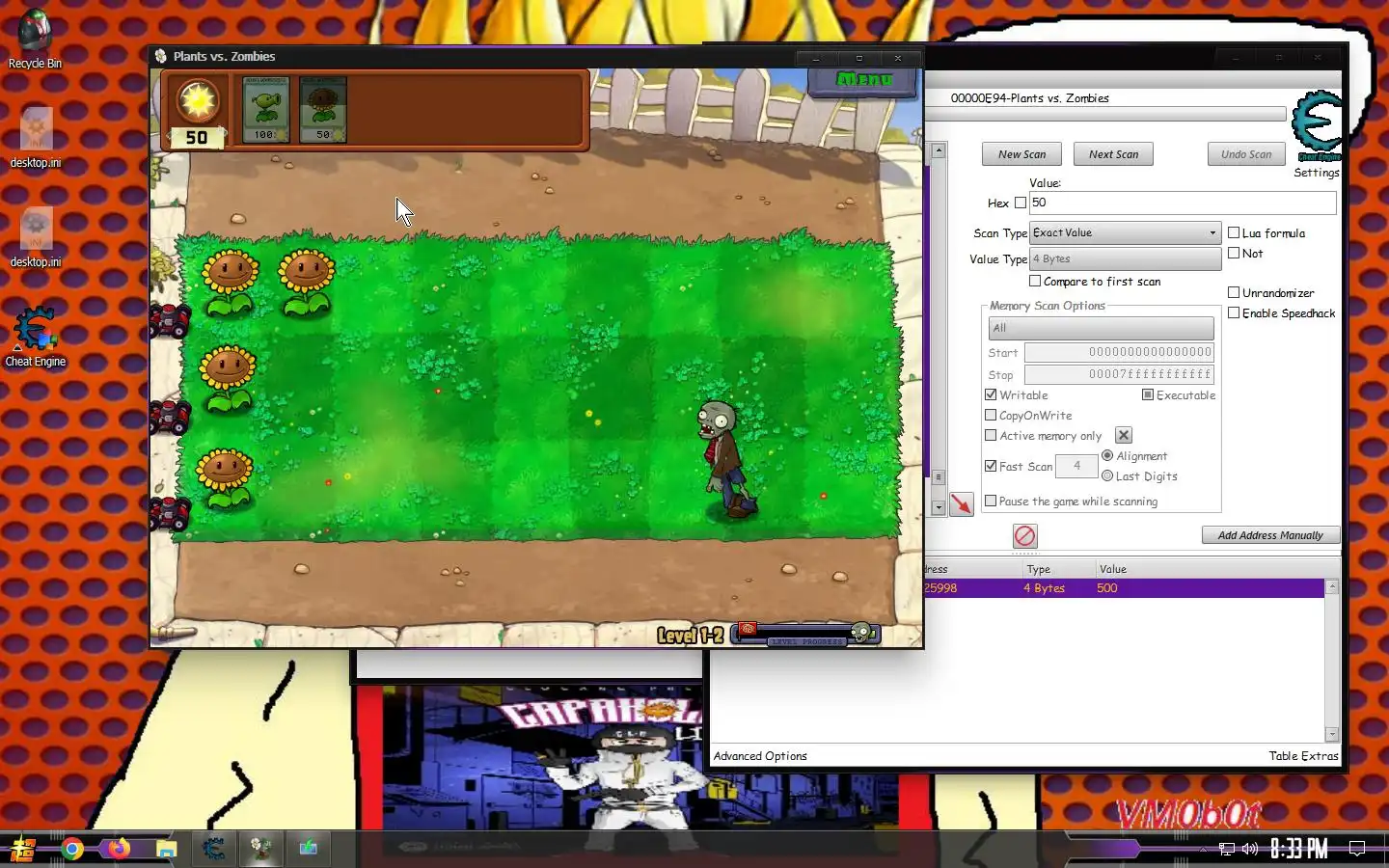Show hidden system tray icons chevron

[1203, 850]
